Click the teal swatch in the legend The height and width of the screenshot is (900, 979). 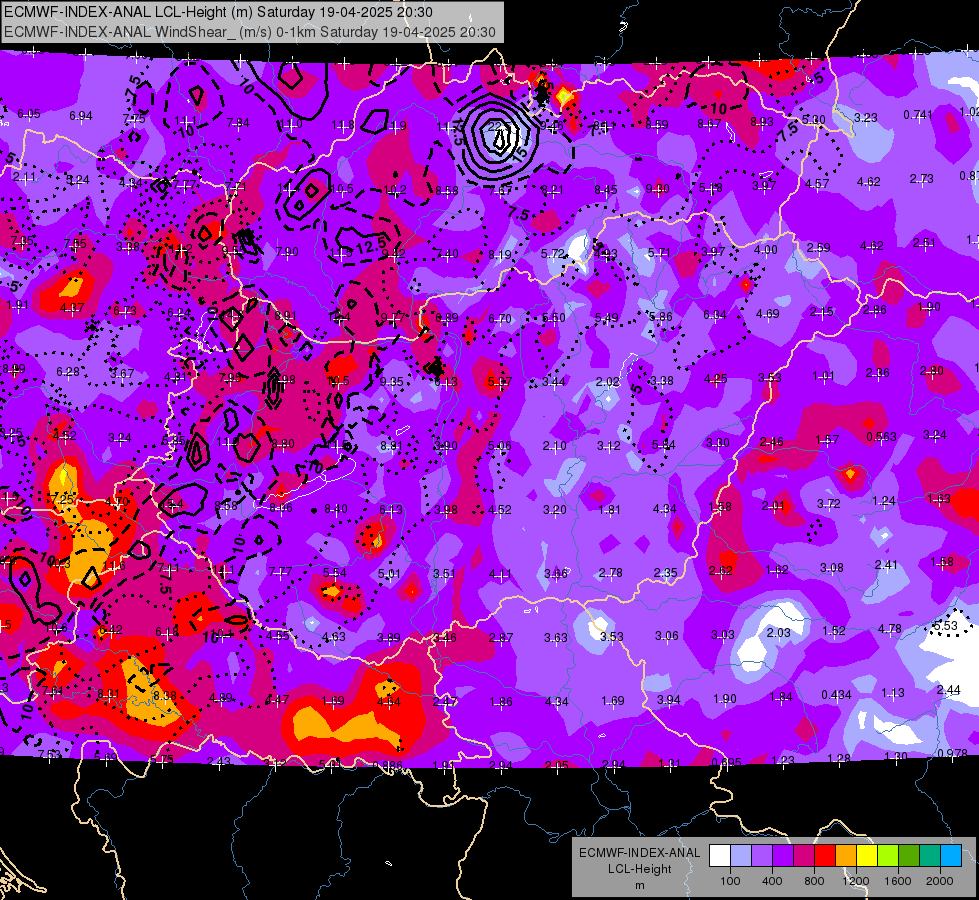click(x=930, y=855)
